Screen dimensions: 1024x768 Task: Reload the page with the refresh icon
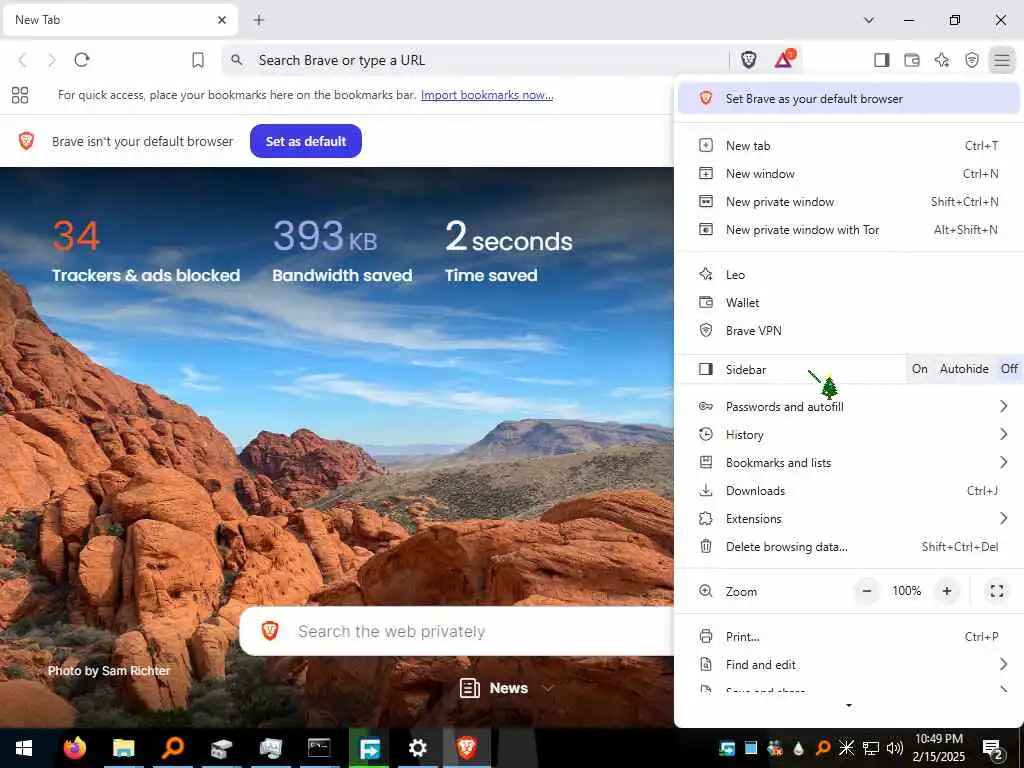click(x=82, y=60)
